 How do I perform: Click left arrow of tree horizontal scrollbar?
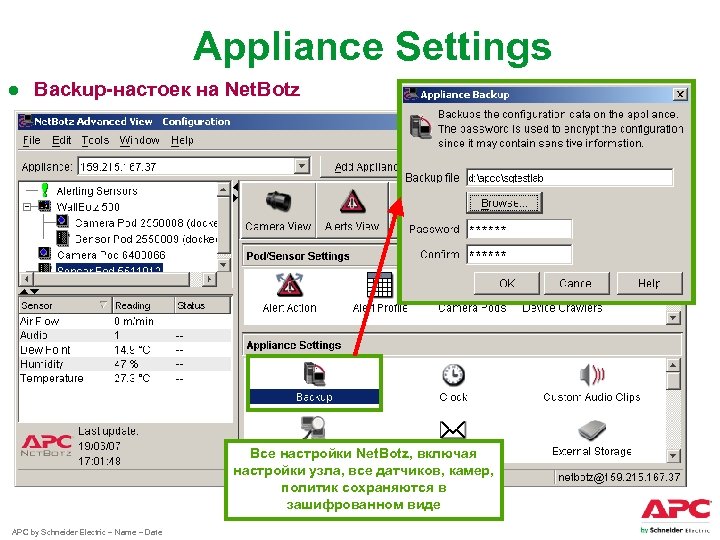point(27,279)
